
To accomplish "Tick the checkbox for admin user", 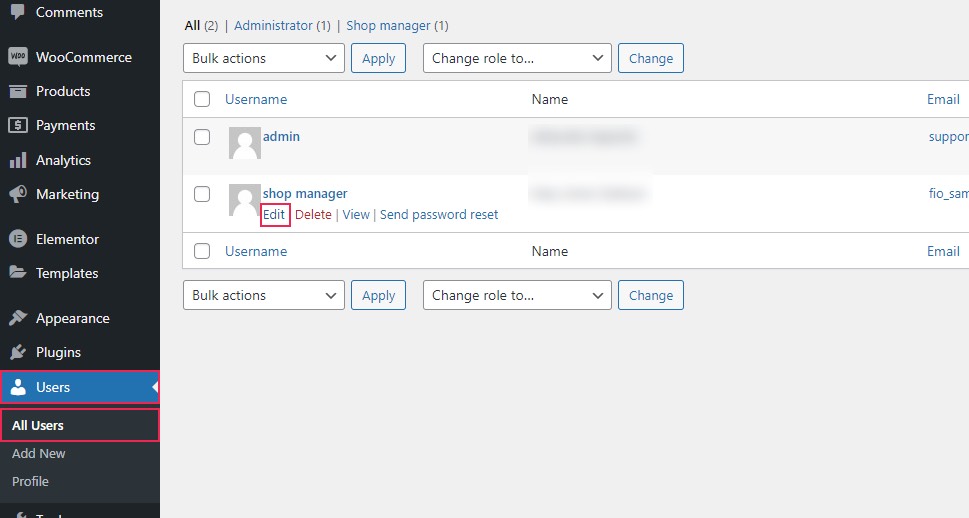I will point(202,137).
